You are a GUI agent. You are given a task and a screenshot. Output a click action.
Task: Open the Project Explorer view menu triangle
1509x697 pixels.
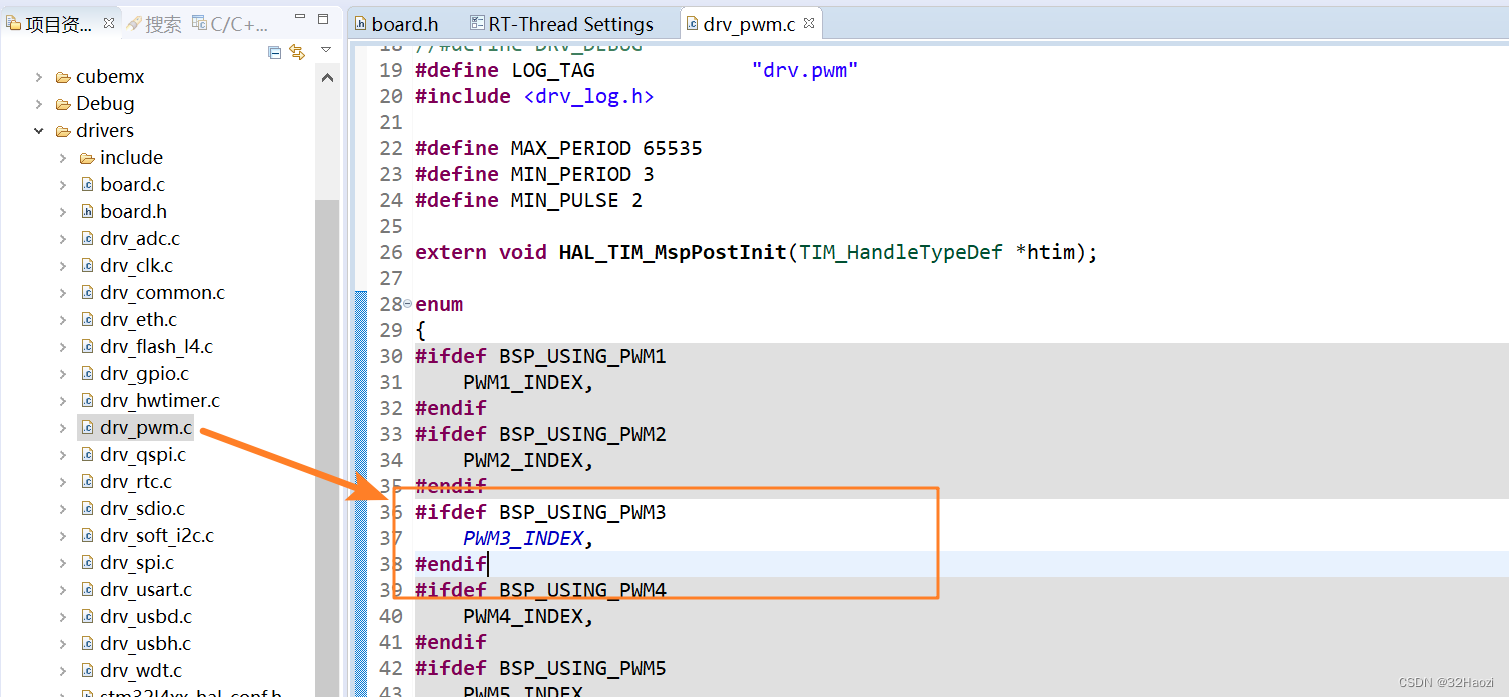click(326, 49)
